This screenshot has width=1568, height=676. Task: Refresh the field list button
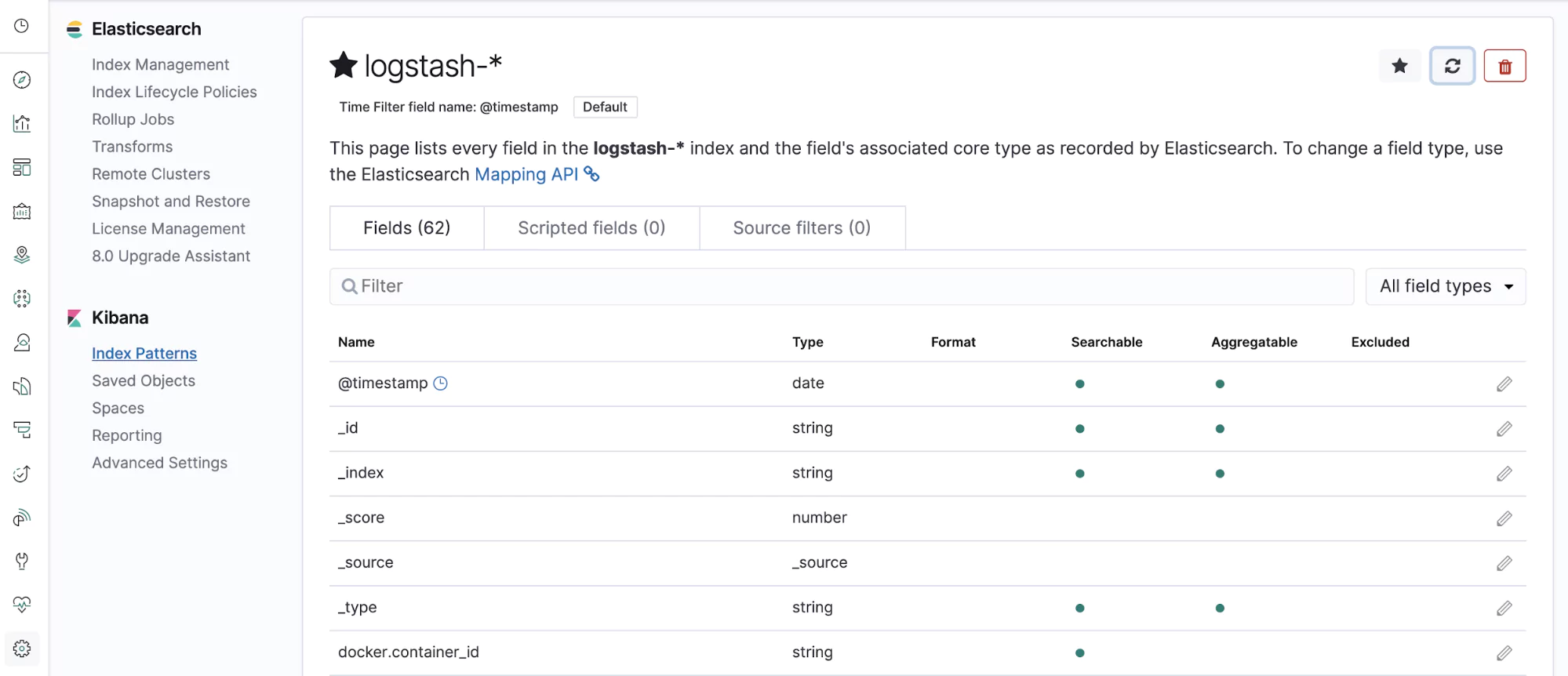point(1452,66)
